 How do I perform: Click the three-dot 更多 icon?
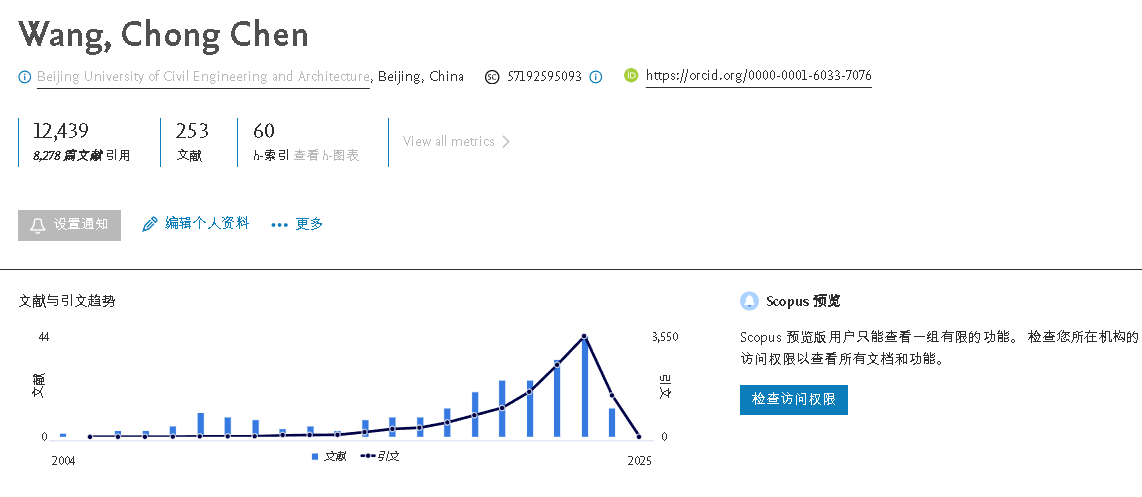(280, 225)
